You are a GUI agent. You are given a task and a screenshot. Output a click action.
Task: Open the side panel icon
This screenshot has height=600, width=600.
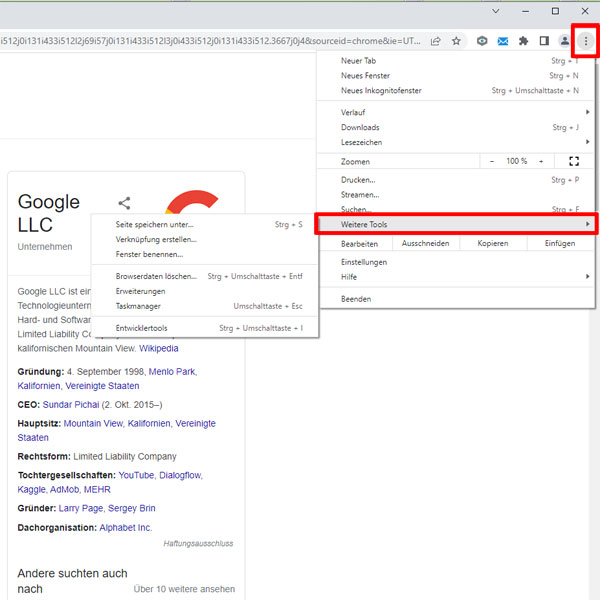click(x=544, y=41)
